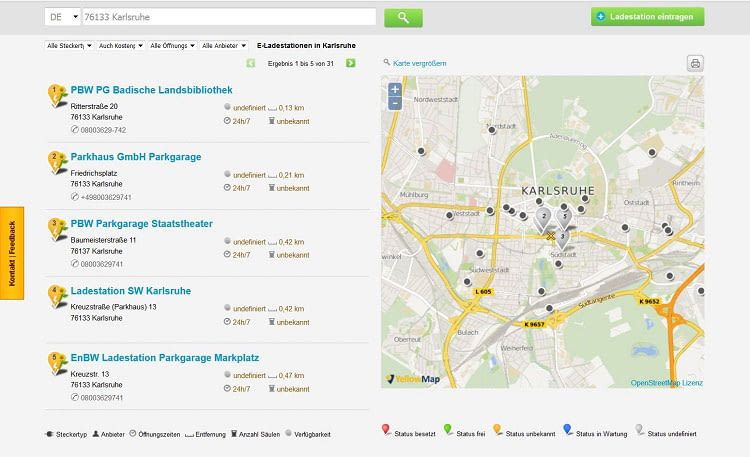Zoom out the map with minus button

(395, 103)
